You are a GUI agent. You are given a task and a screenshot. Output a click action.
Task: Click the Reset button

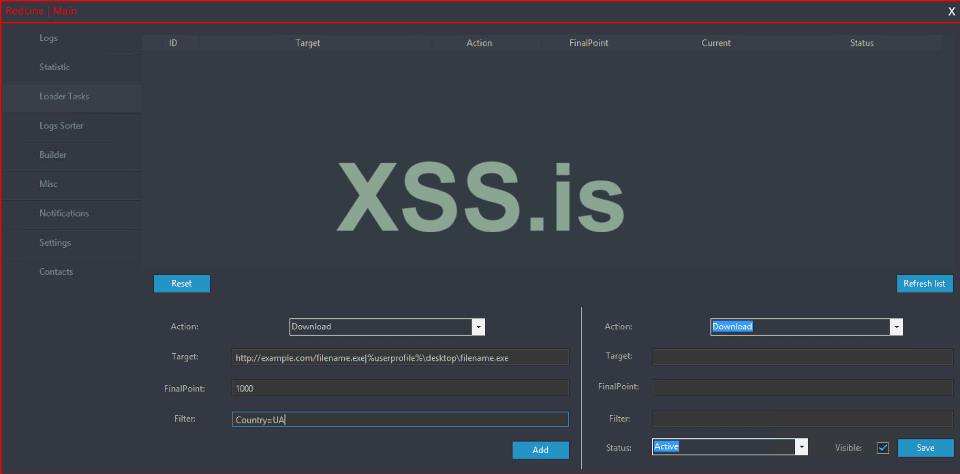click(x=182, y=284)
